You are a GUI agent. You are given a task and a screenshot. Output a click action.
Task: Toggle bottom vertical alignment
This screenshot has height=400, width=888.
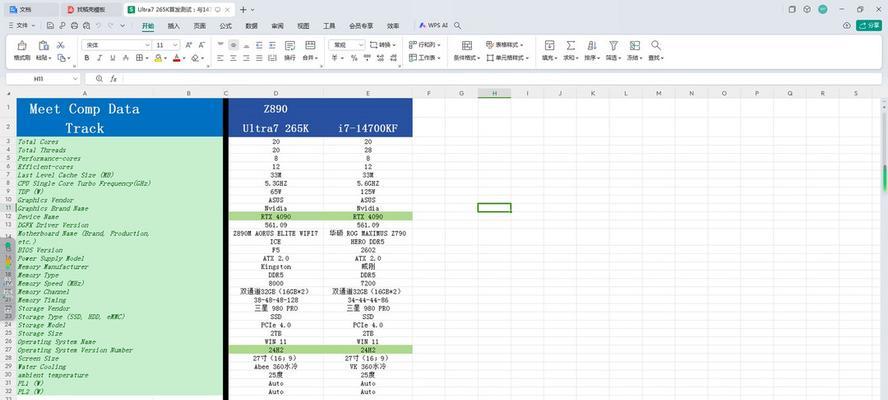(x=246, y=45)
